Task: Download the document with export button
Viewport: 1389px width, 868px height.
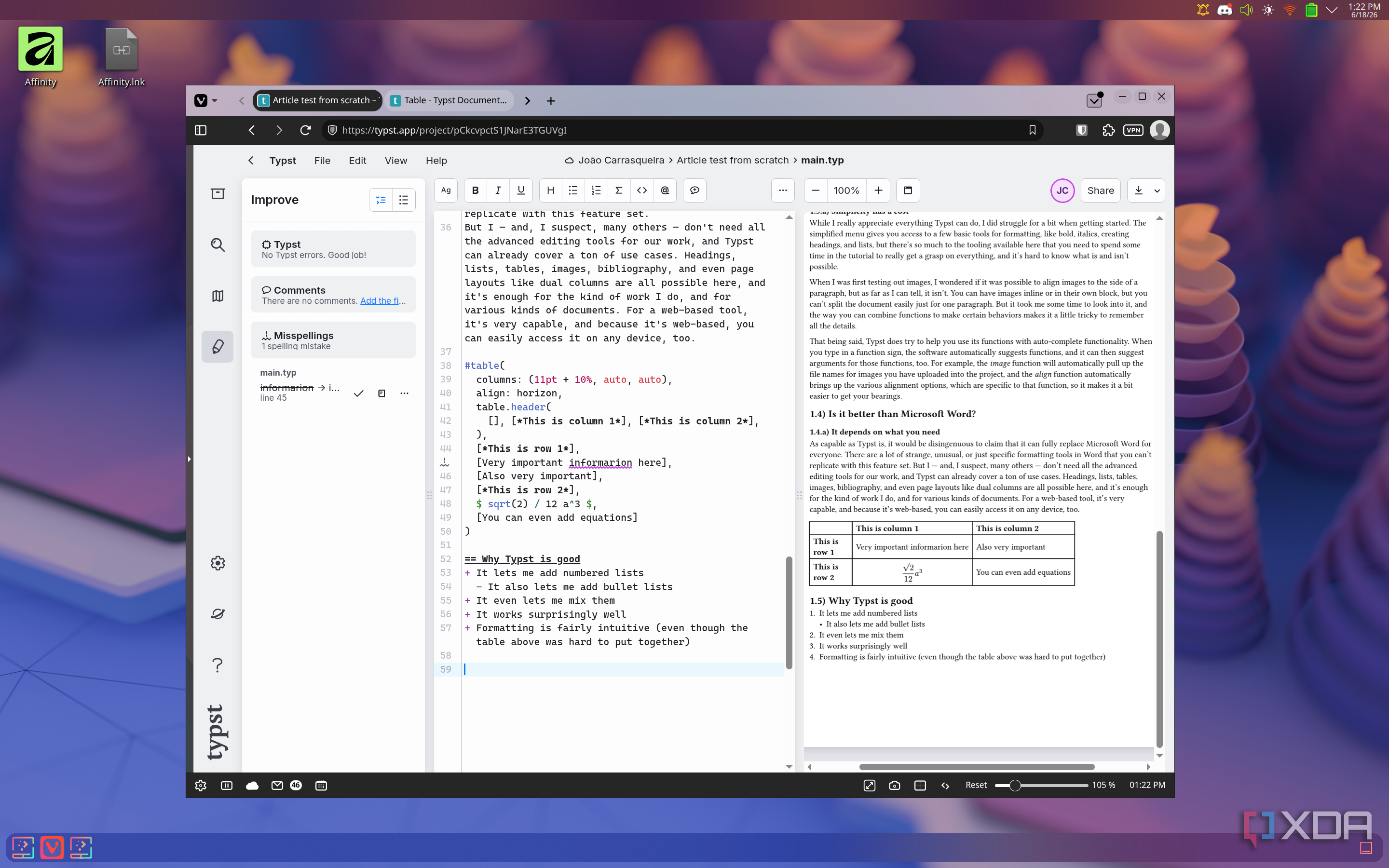Action: (1139, 190)
